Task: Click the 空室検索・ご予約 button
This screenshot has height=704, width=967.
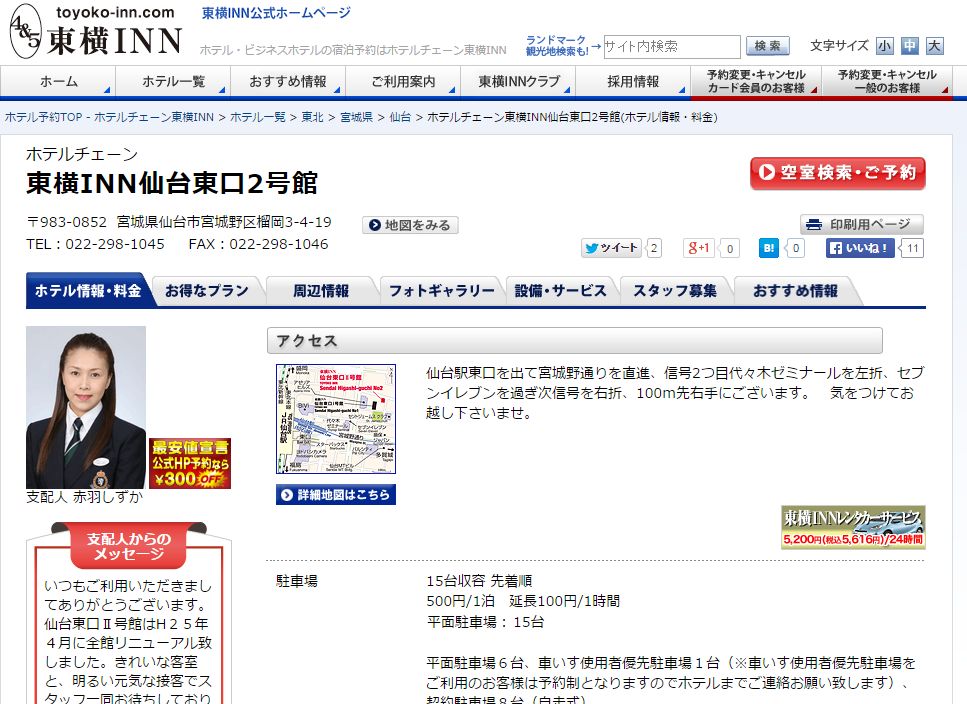Action: pos(837,173)
